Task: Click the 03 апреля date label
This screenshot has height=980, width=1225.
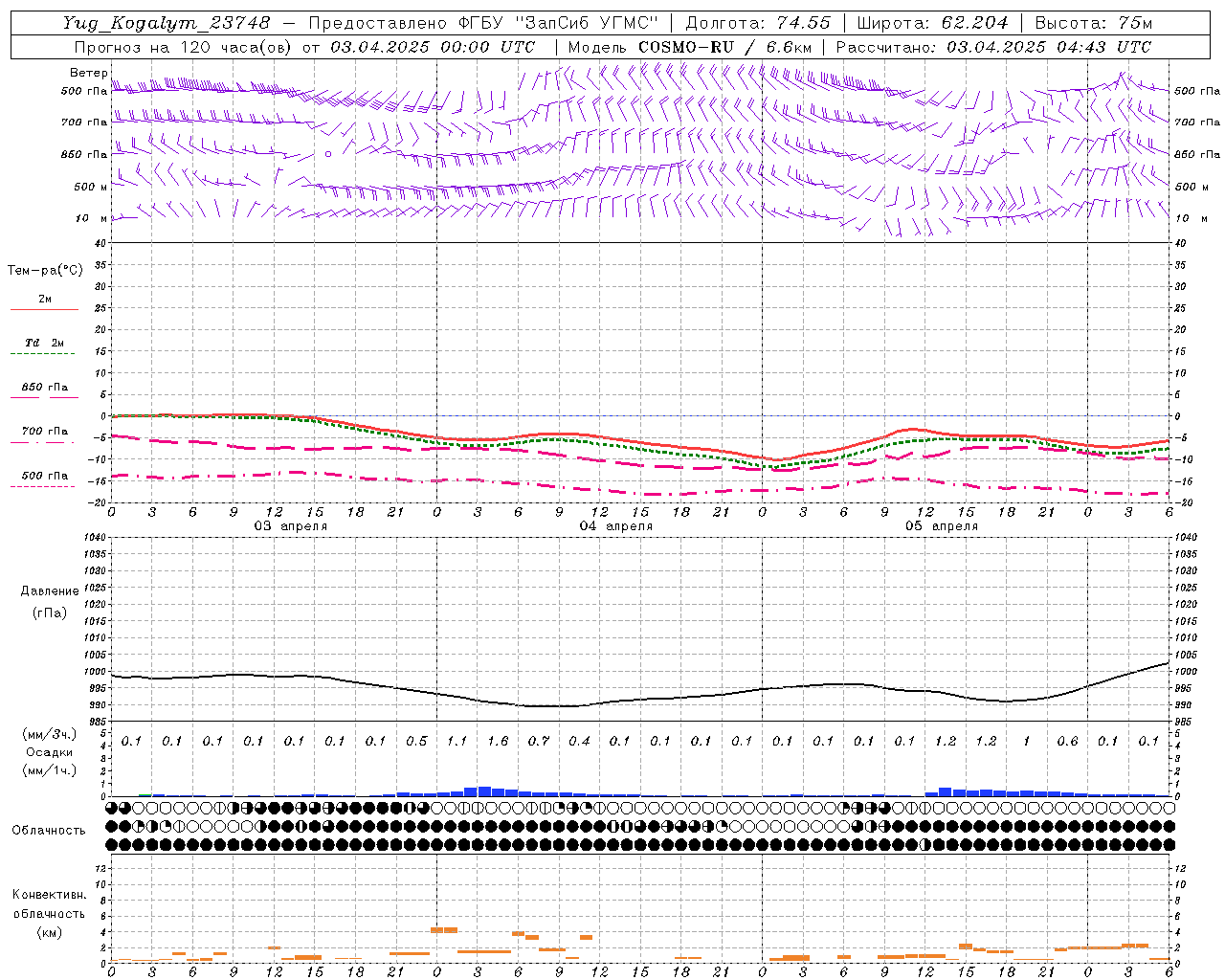Action: (x=291, y=526)
